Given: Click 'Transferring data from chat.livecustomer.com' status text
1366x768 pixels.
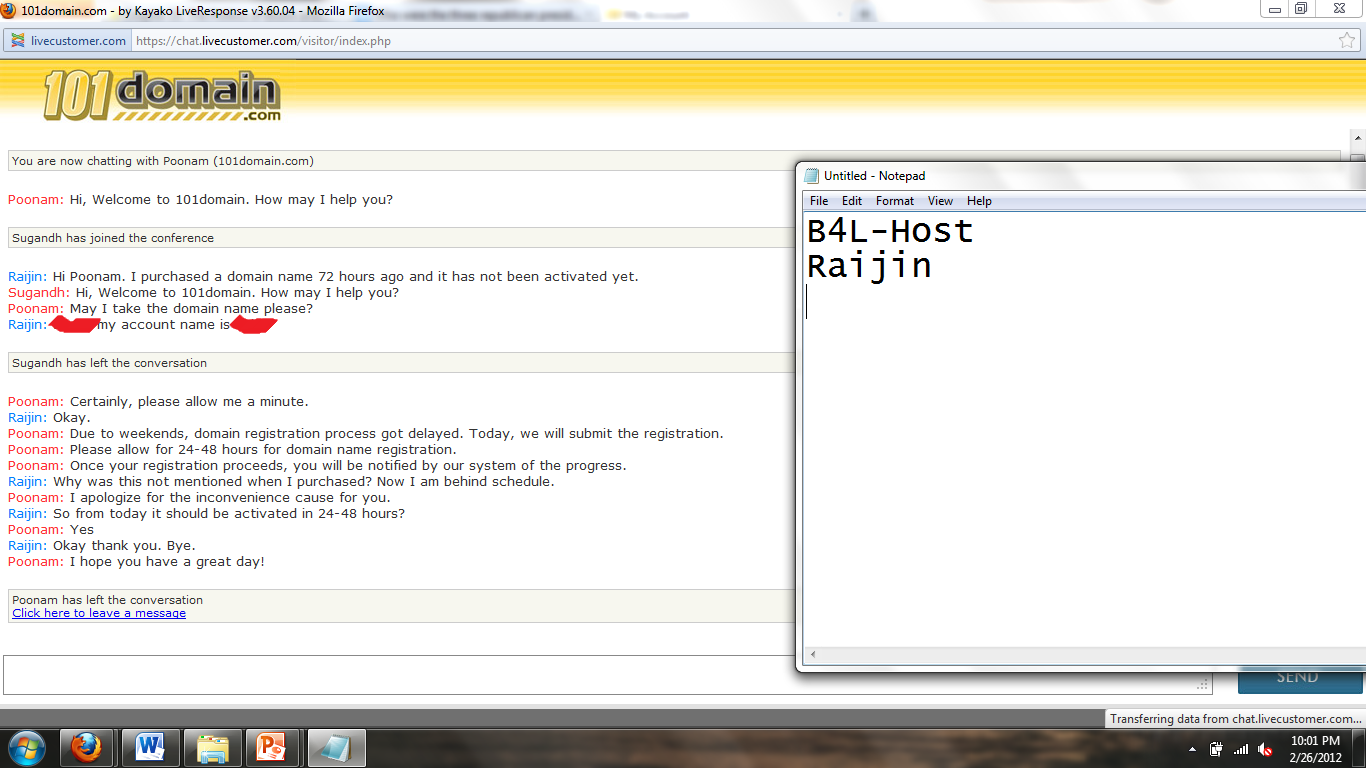Looking at the screenshot, I should (x=1235, y=718).
